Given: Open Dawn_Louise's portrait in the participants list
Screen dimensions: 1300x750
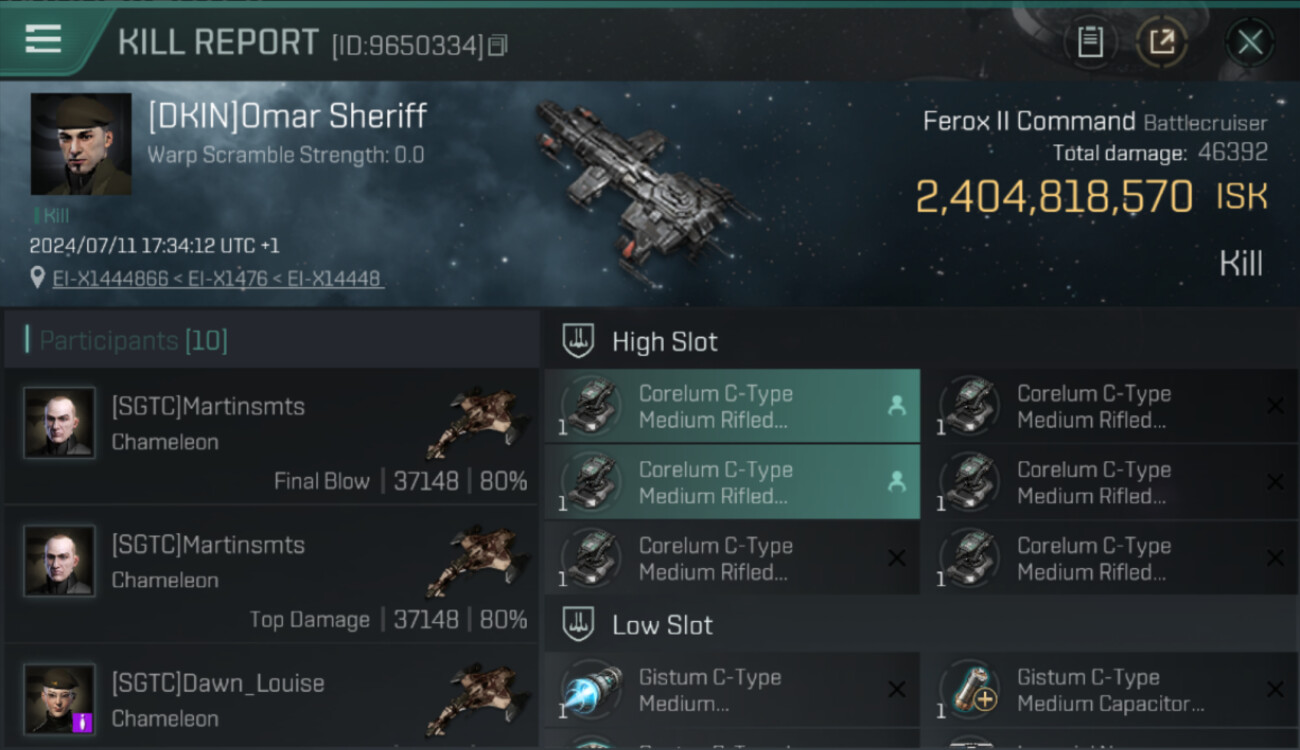Looking at the screenshot, I should point(60,698).
